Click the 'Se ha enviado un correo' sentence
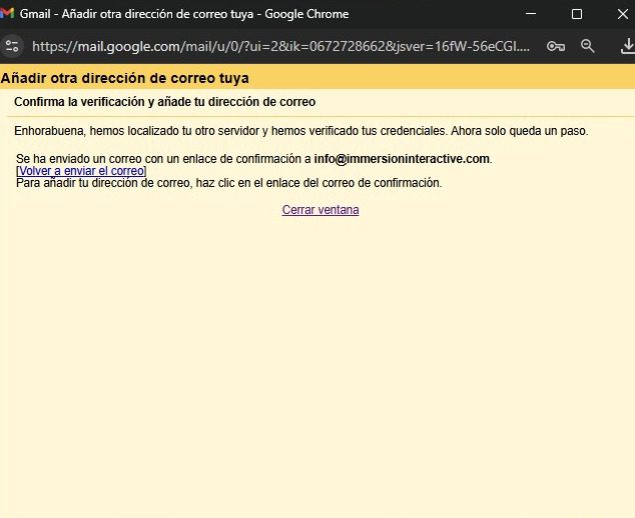 [160, 159]
